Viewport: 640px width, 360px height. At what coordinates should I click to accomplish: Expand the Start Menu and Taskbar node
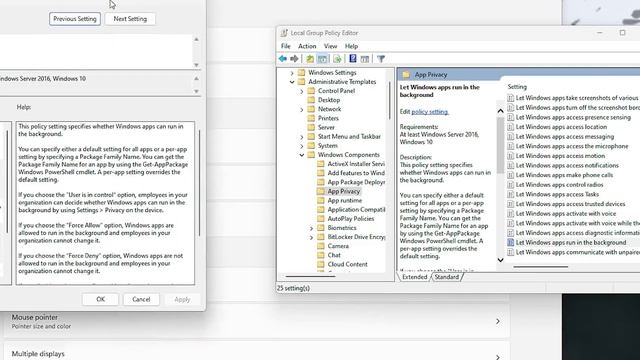pos(302,137)
